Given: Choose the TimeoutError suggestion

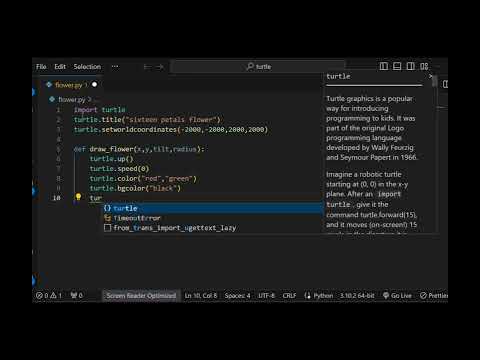Looking at the screenshot, I should point(213,218).
